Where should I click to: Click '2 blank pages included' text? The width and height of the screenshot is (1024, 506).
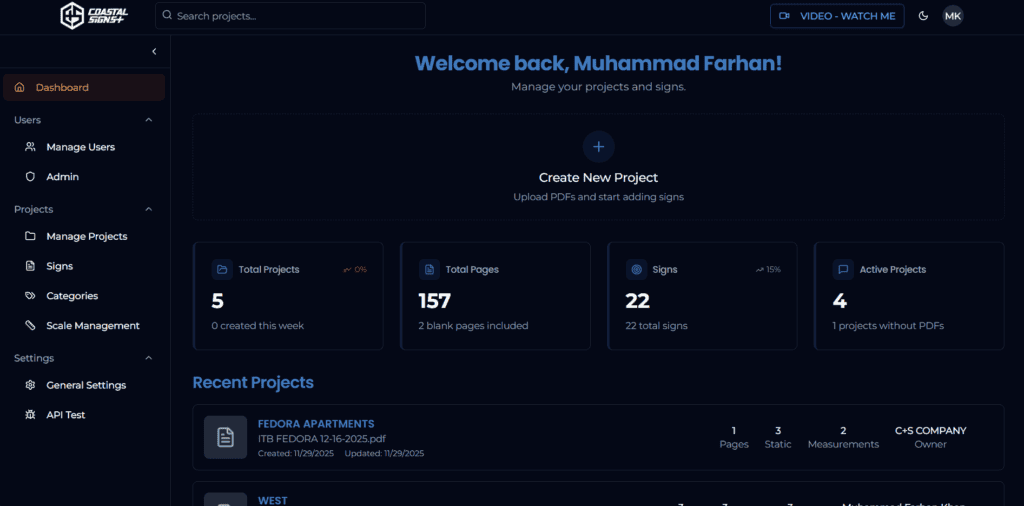pyautogui.click(x=473, y=326)
